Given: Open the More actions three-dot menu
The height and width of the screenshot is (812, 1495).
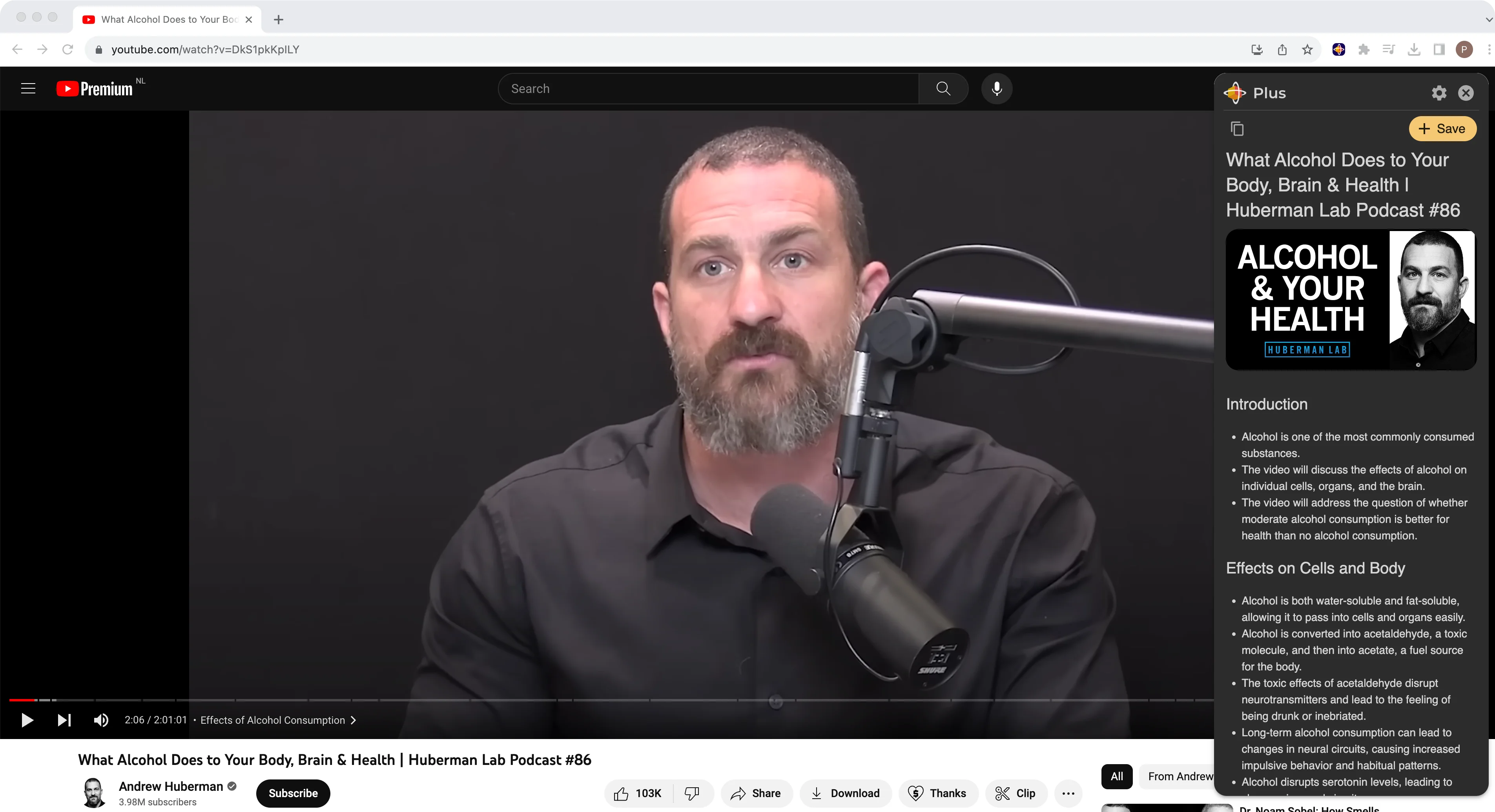Looking at the screenshot, I should click(1069, 793).
